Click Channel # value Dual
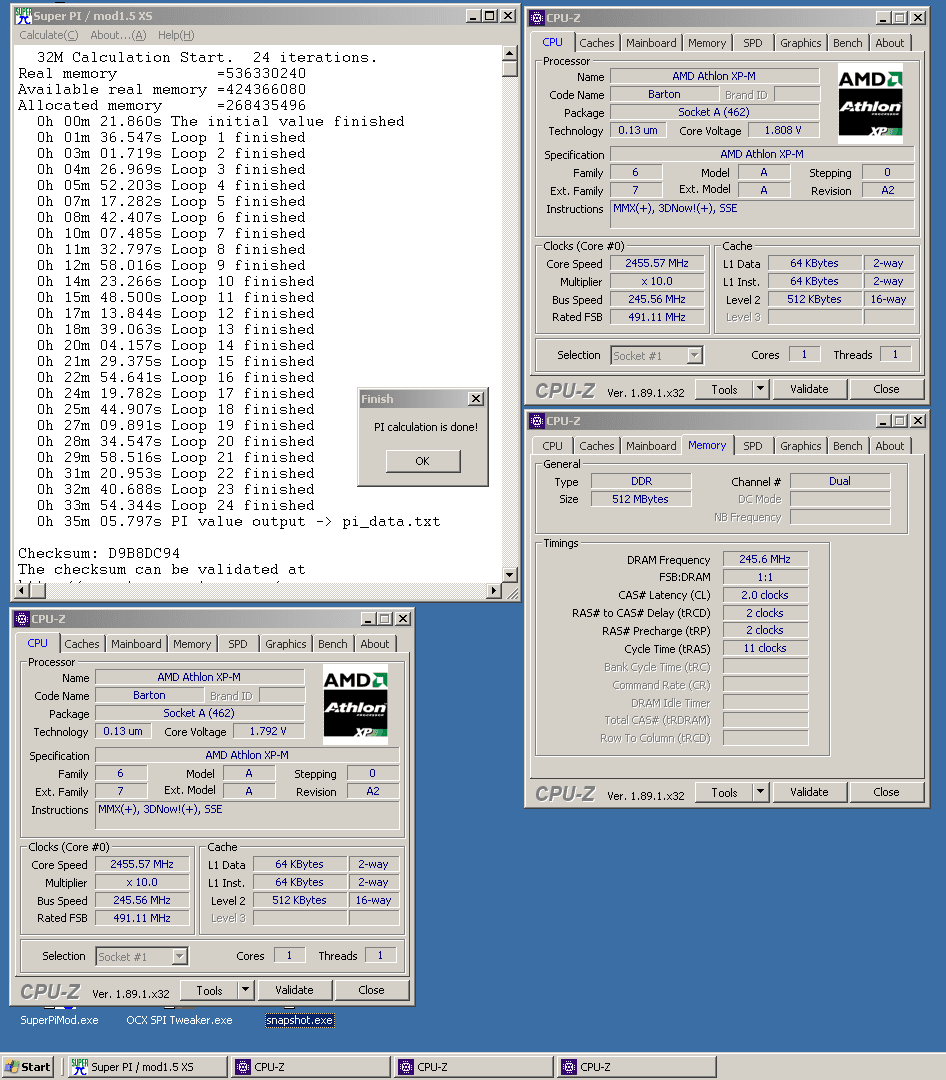 point(840,481)
